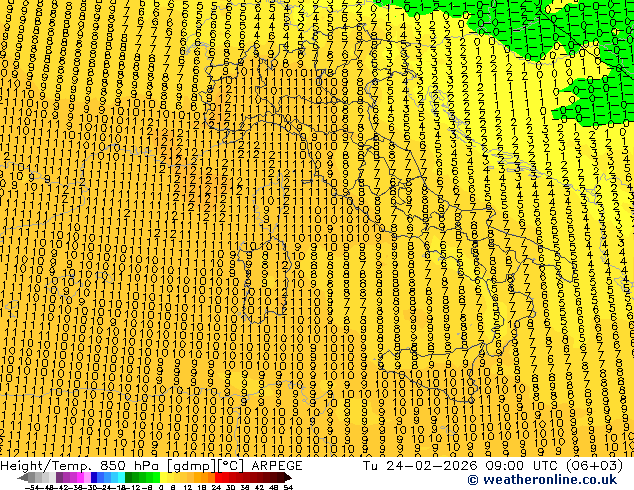This screenshot has width=634, height=490.
Task: Click the yellow swatch in the temperature legend
Action: 163,477
